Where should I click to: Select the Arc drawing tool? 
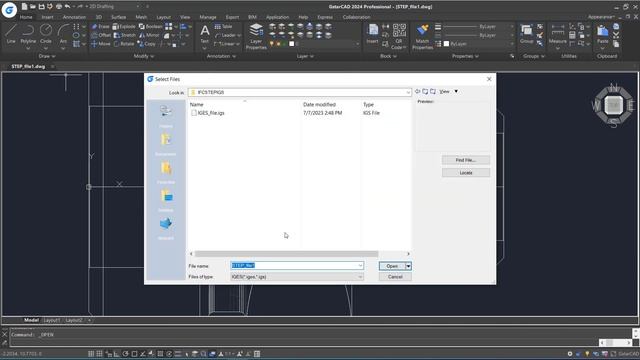pyautogui.click(x=63, y=34)
